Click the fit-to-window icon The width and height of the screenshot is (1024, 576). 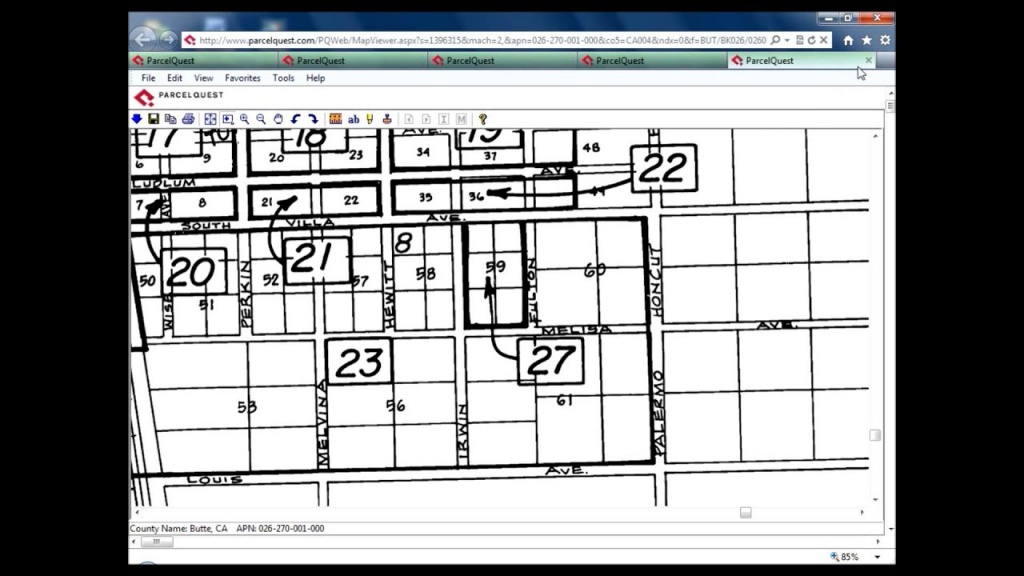tap(210, 119)
